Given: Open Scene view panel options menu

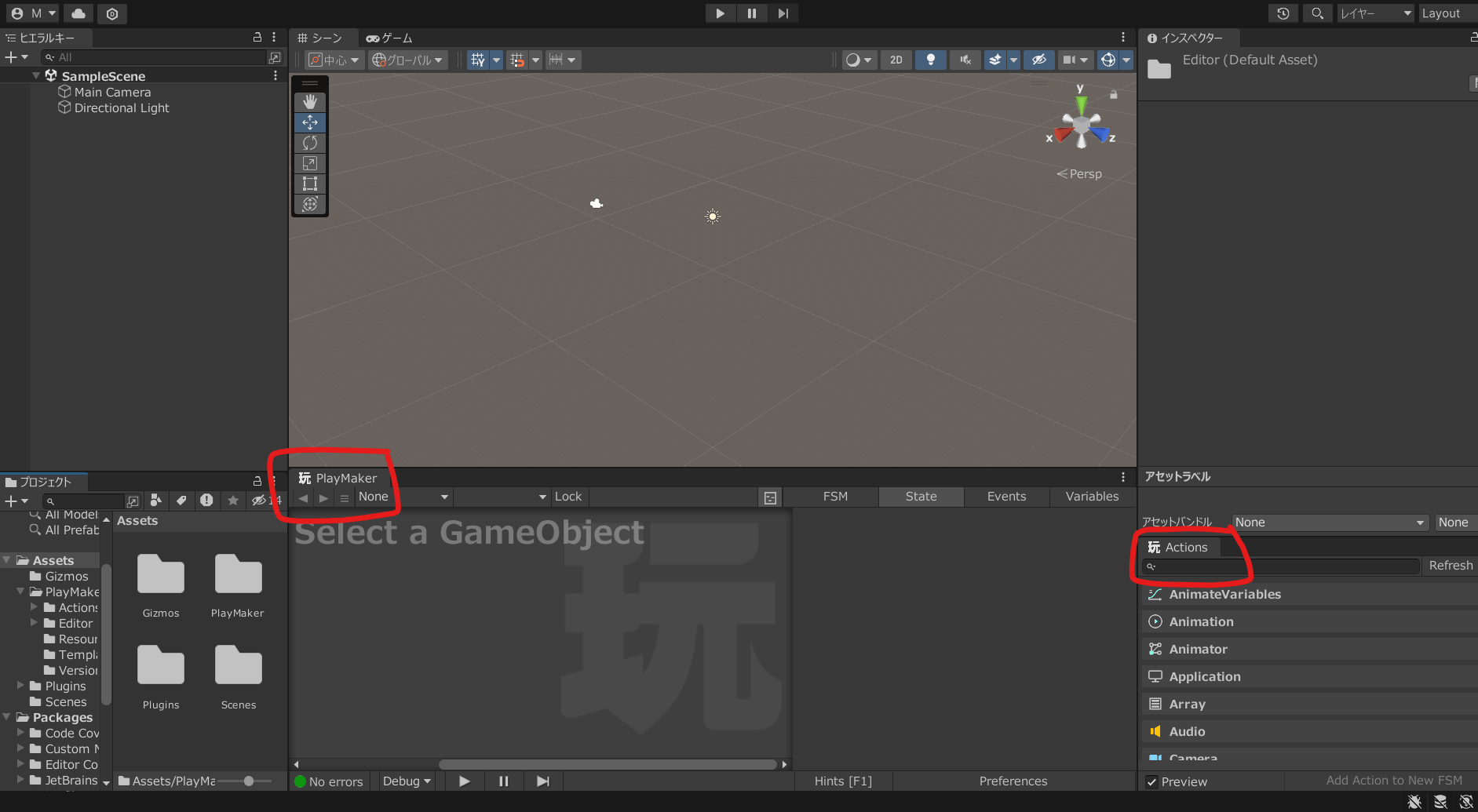Looking at the screenshot, I should (x=1123, y=37).
